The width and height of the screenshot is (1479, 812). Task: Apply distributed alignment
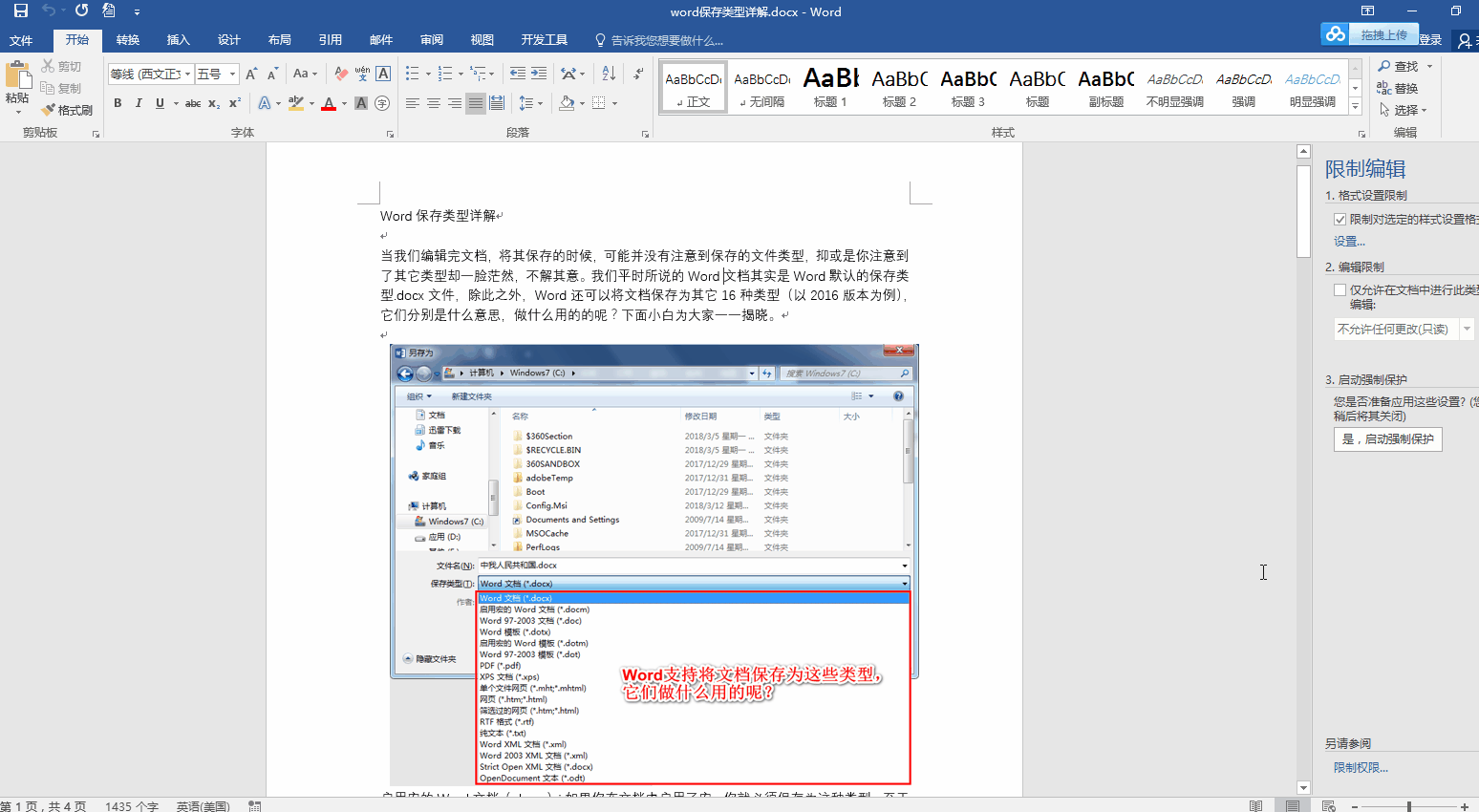497,103
